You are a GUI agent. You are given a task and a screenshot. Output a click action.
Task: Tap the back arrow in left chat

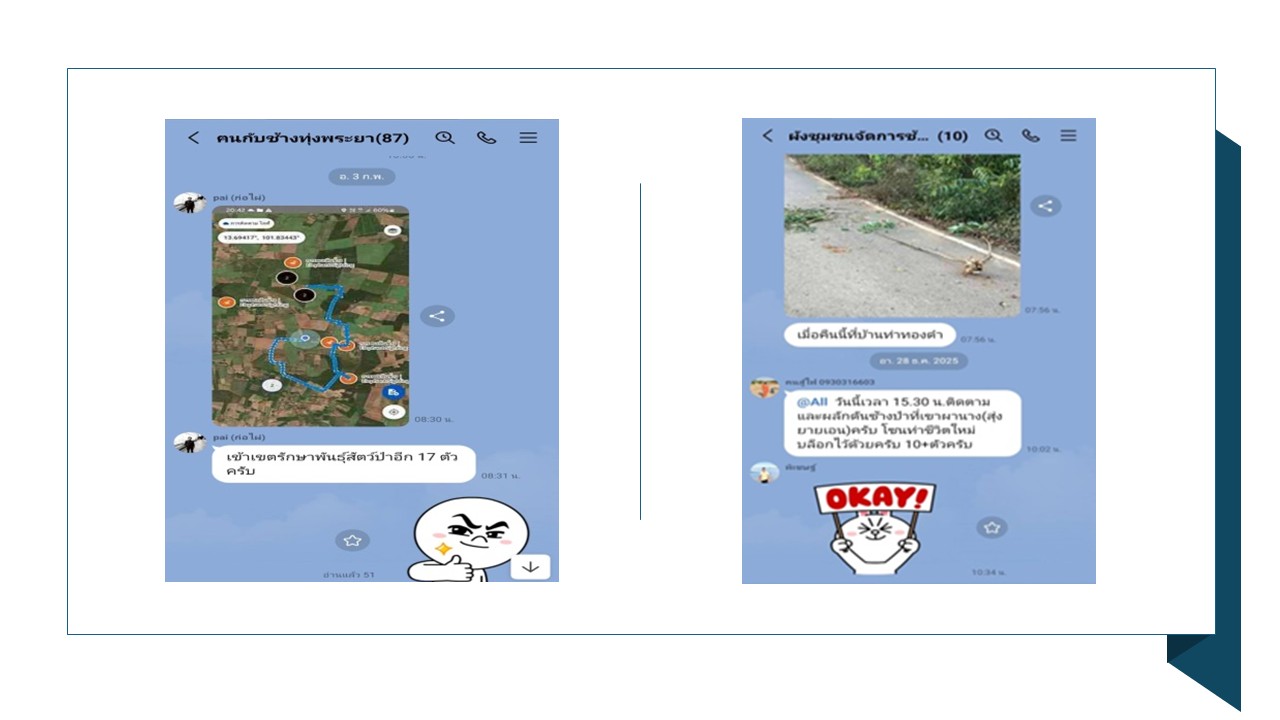[193, 138]
